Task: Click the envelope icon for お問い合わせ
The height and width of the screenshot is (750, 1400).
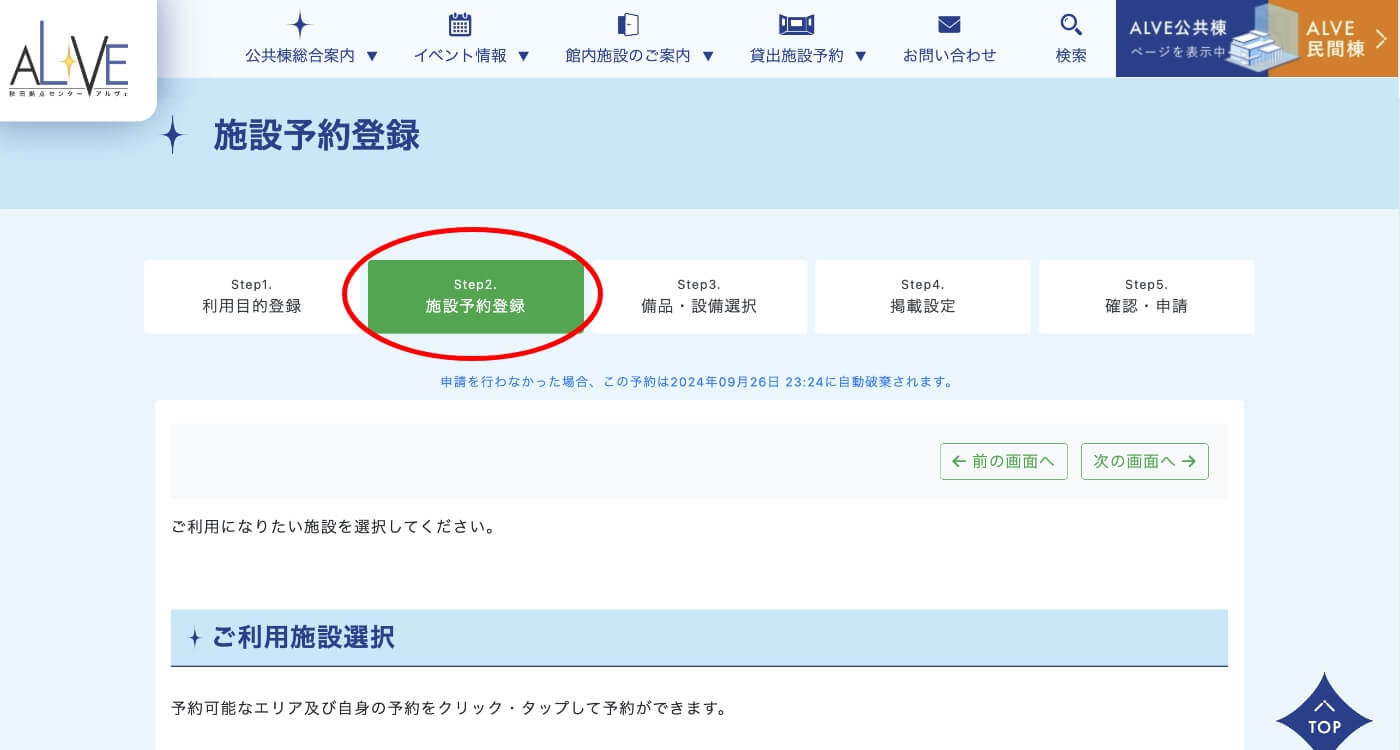Action: pyautogui.click(x=949, y=25)
